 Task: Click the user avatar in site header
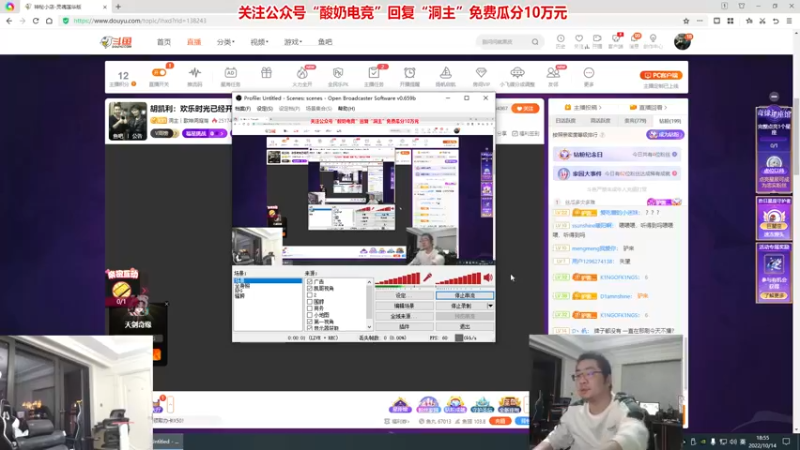click(682, 42)
